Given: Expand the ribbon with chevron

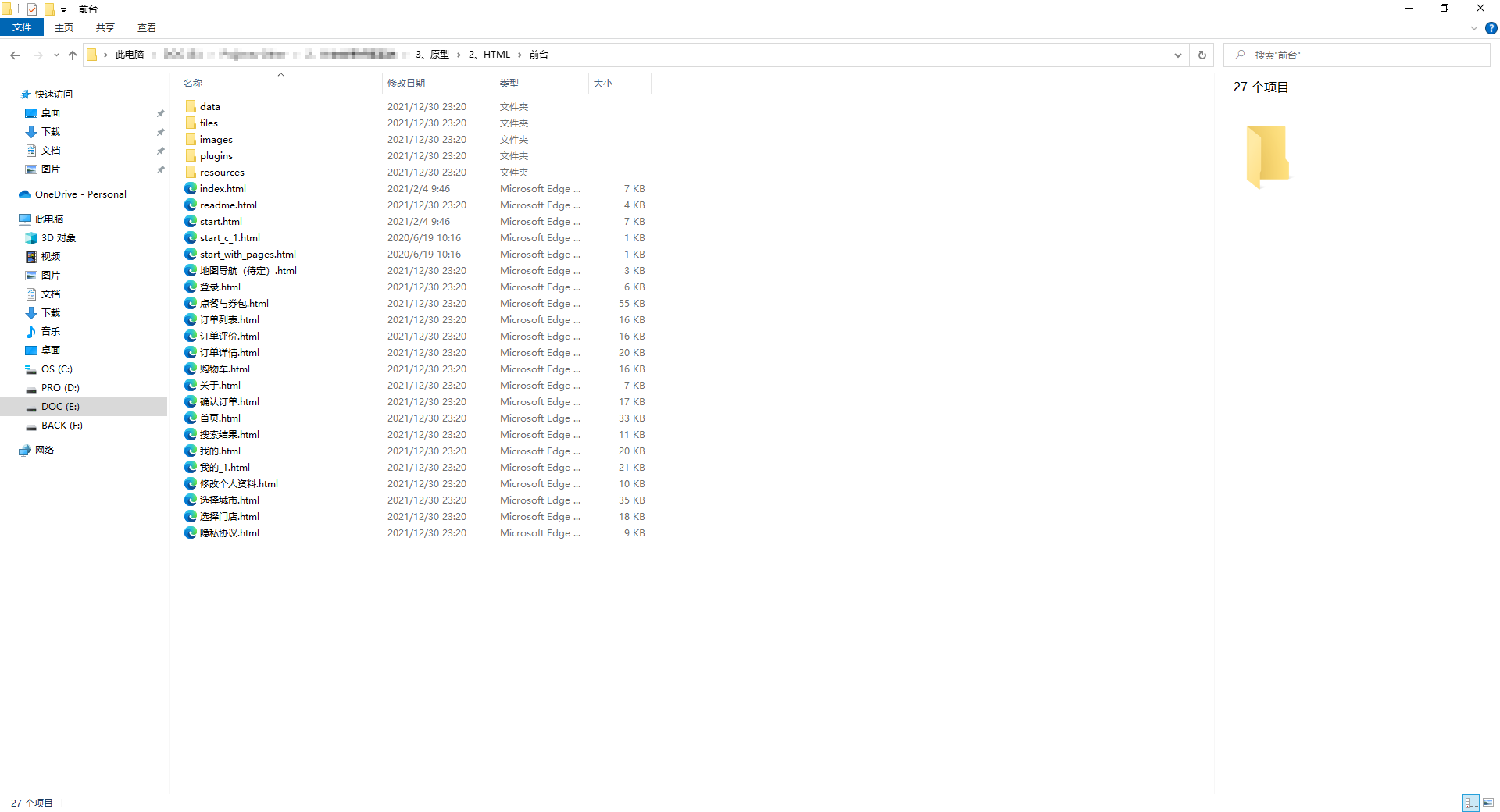Looking at the screenshot, I should click(1474, 28).
